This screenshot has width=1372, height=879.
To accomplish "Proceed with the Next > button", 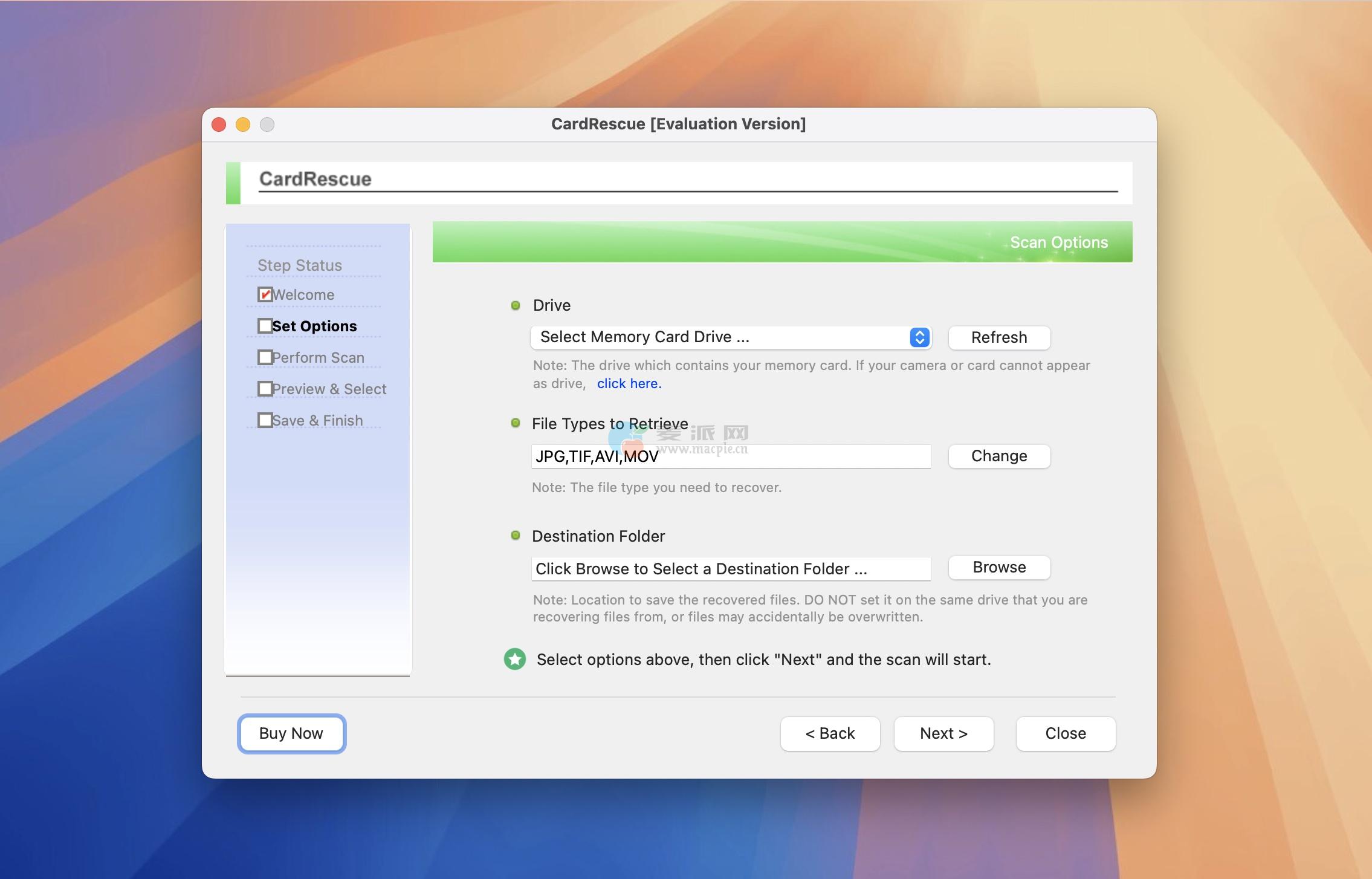I will tap(943, 733).
